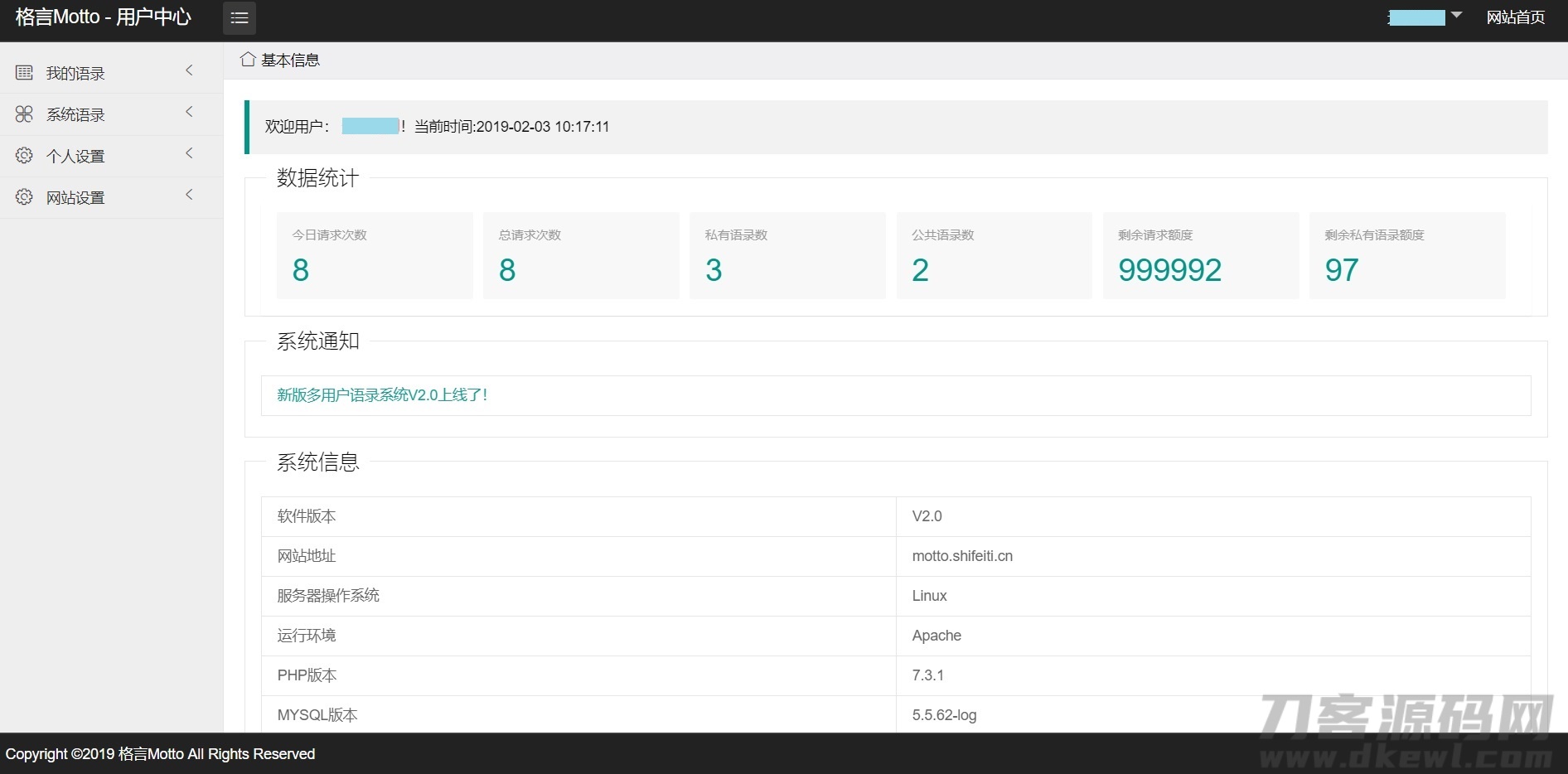Image resolution: width=1568 pixels, height=774 pixels.
Task: Click the clover icon beside 系统语录
Action: coord(24,114)
